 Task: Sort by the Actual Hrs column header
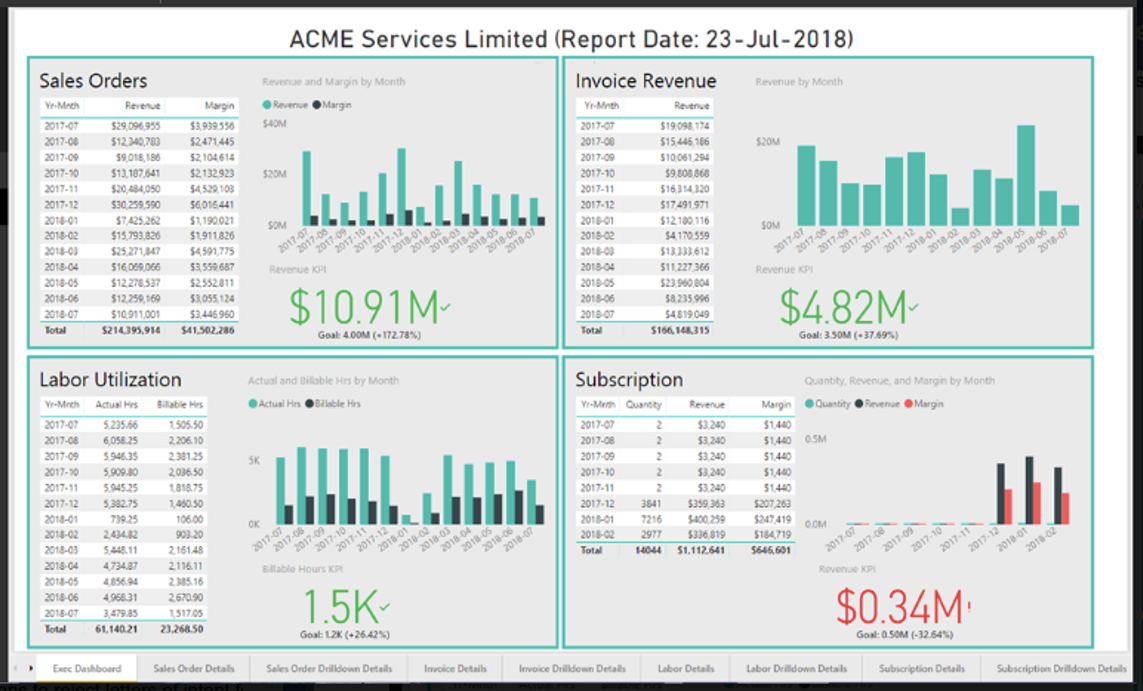coord(117,405)
